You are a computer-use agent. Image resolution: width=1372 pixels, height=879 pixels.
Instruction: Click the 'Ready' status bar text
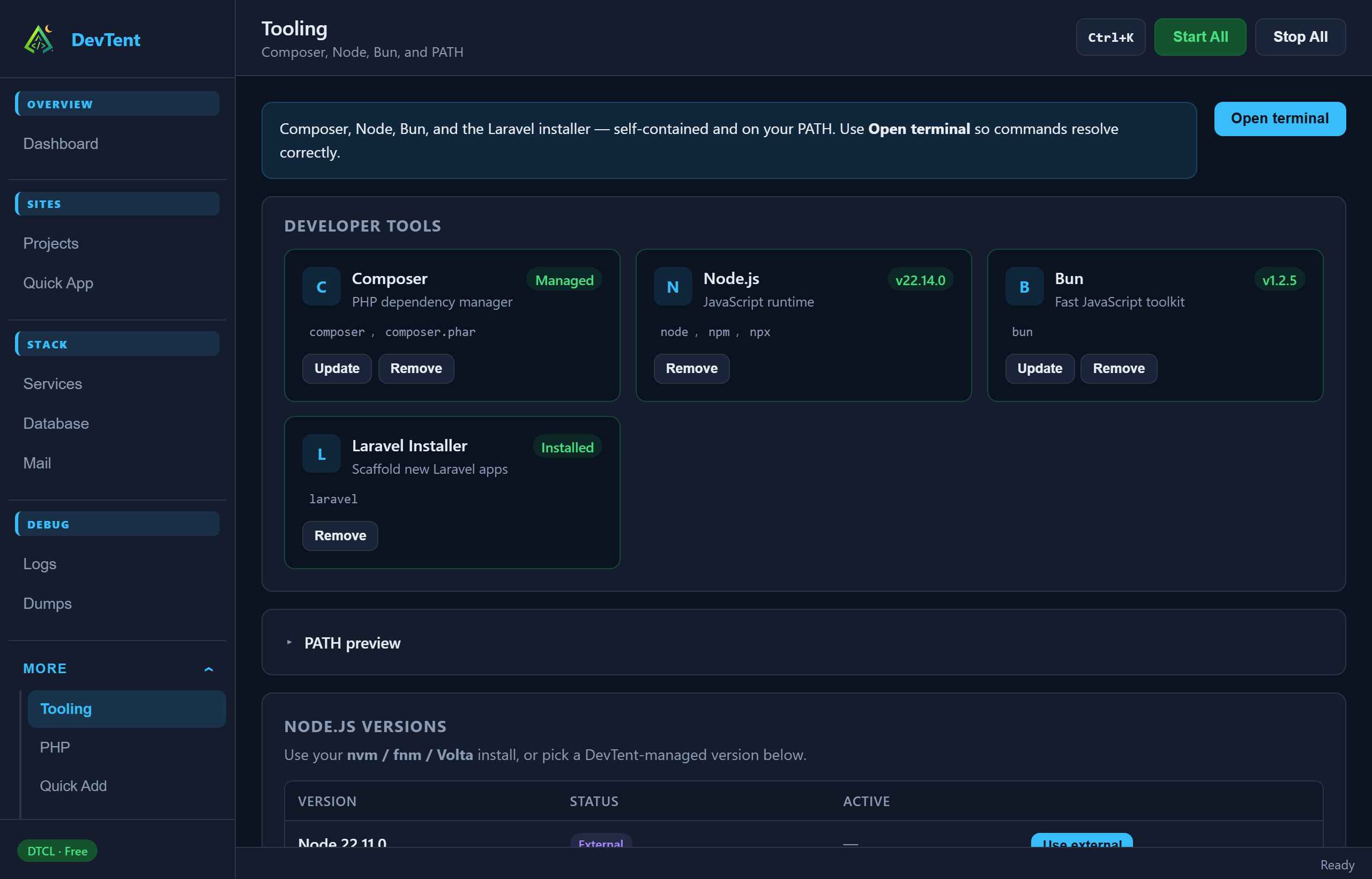[x=1337, y=865]
